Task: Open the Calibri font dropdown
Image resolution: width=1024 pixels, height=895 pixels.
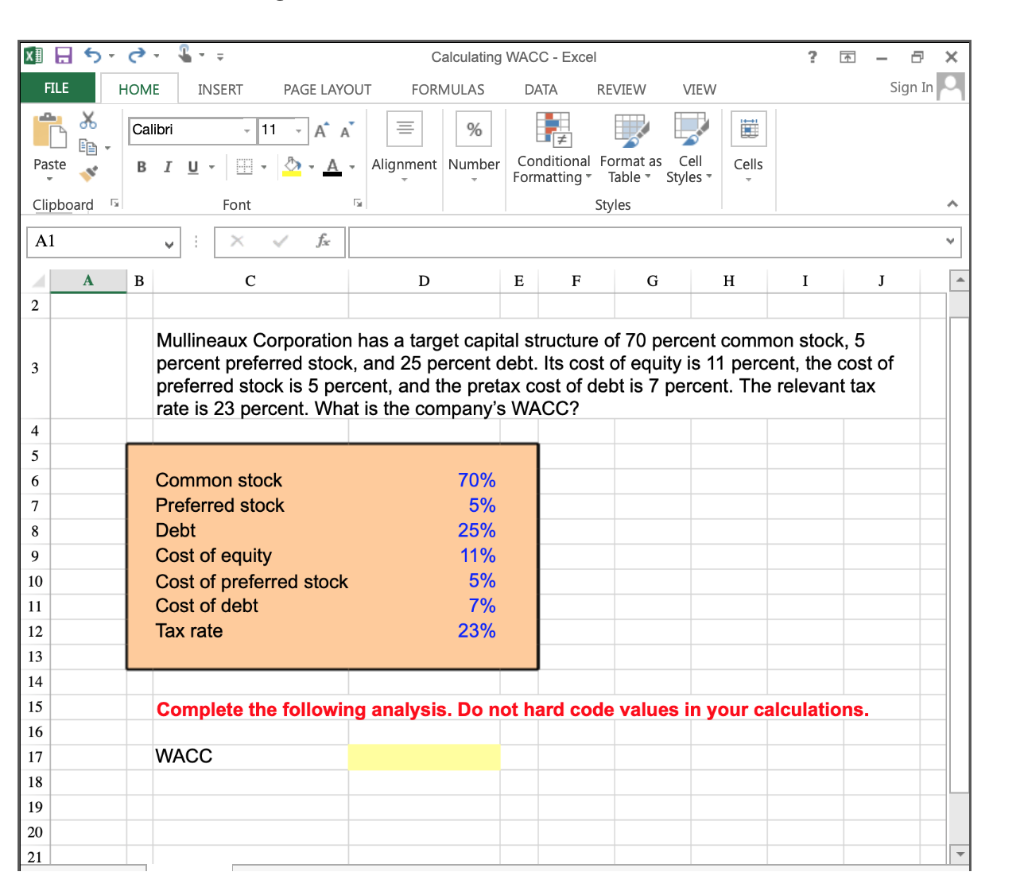Action: [246, 131]
